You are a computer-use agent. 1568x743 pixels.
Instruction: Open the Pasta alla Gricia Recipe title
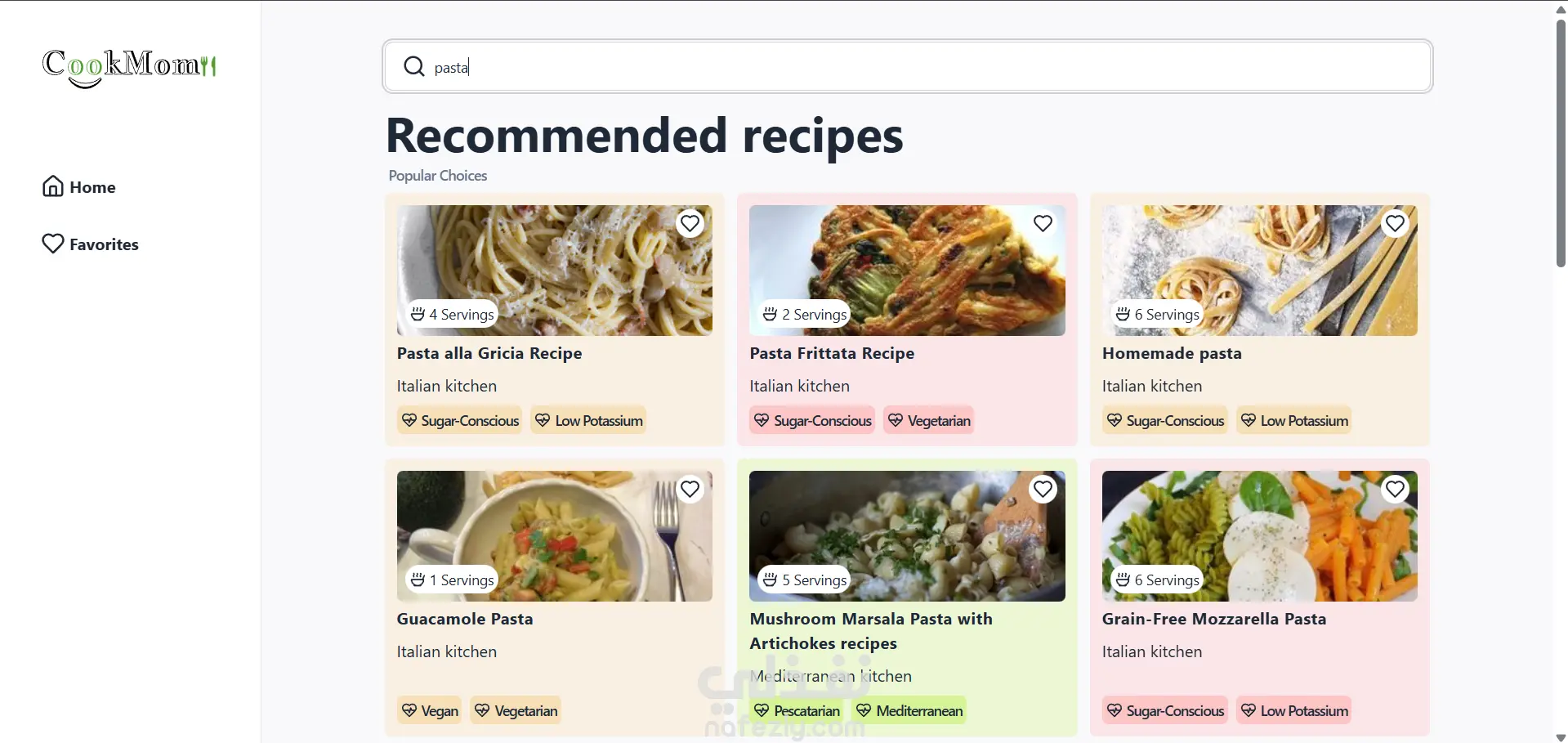pyautogui.click(x=489, y=353)
